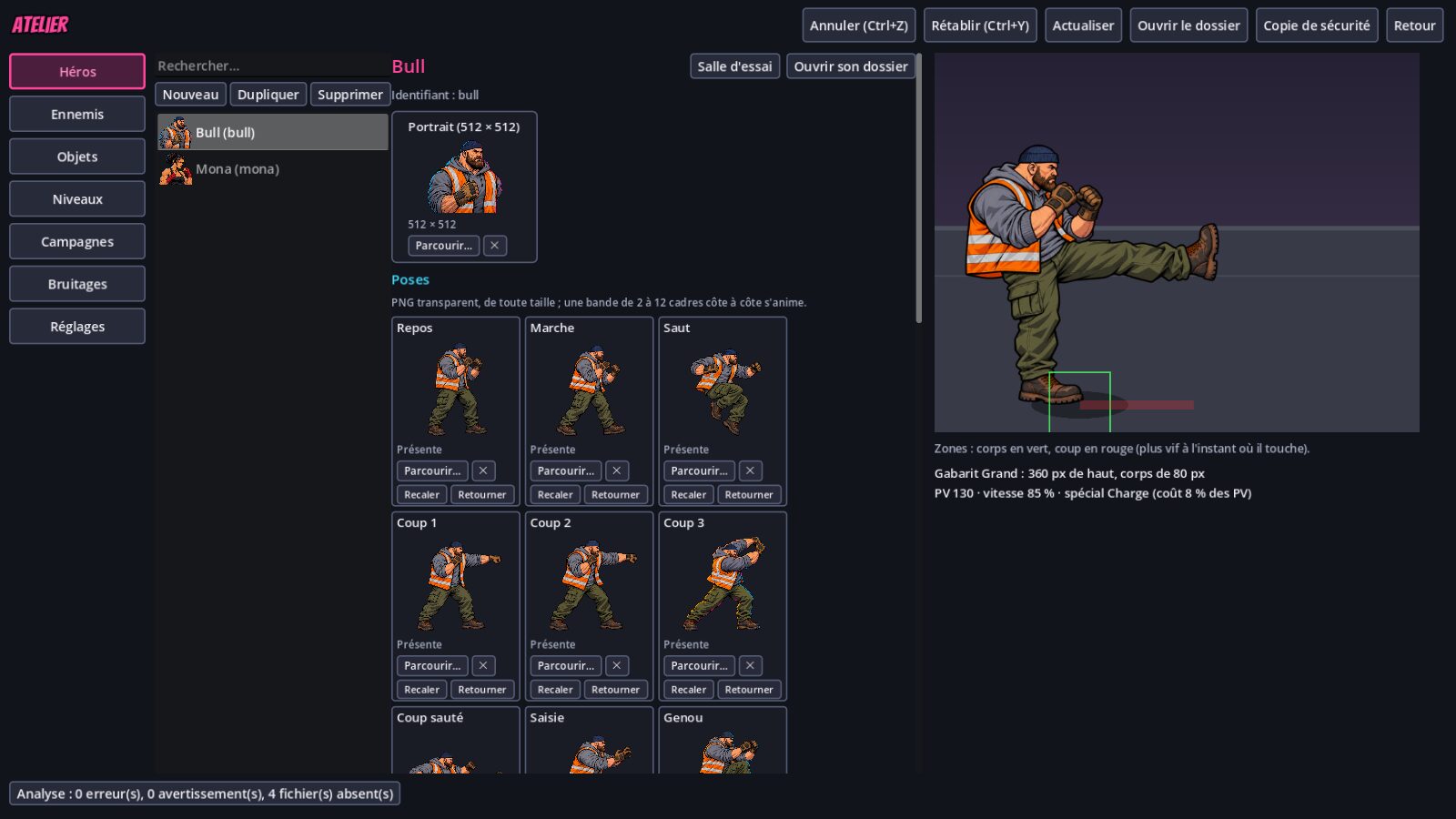Open the Réglages section
1456x819 pixels.
coord(77,327)
